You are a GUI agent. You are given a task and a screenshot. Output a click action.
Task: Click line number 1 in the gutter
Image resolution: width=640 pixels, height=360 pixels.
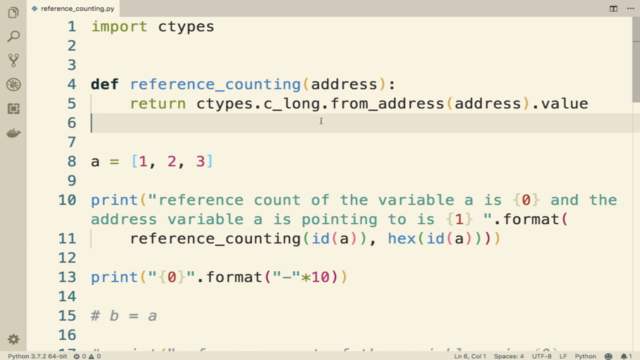[x=72, y=27]
